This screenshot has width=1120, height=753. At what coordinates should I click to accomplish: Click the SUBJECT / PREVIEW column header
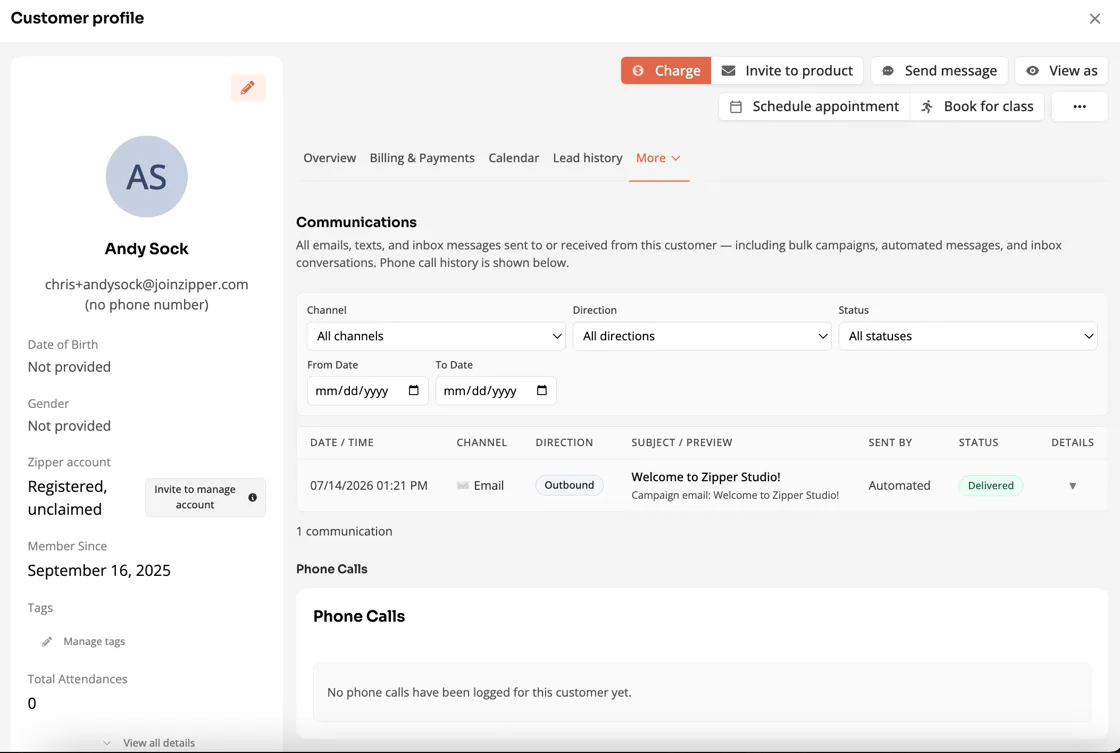pos(681,443)
